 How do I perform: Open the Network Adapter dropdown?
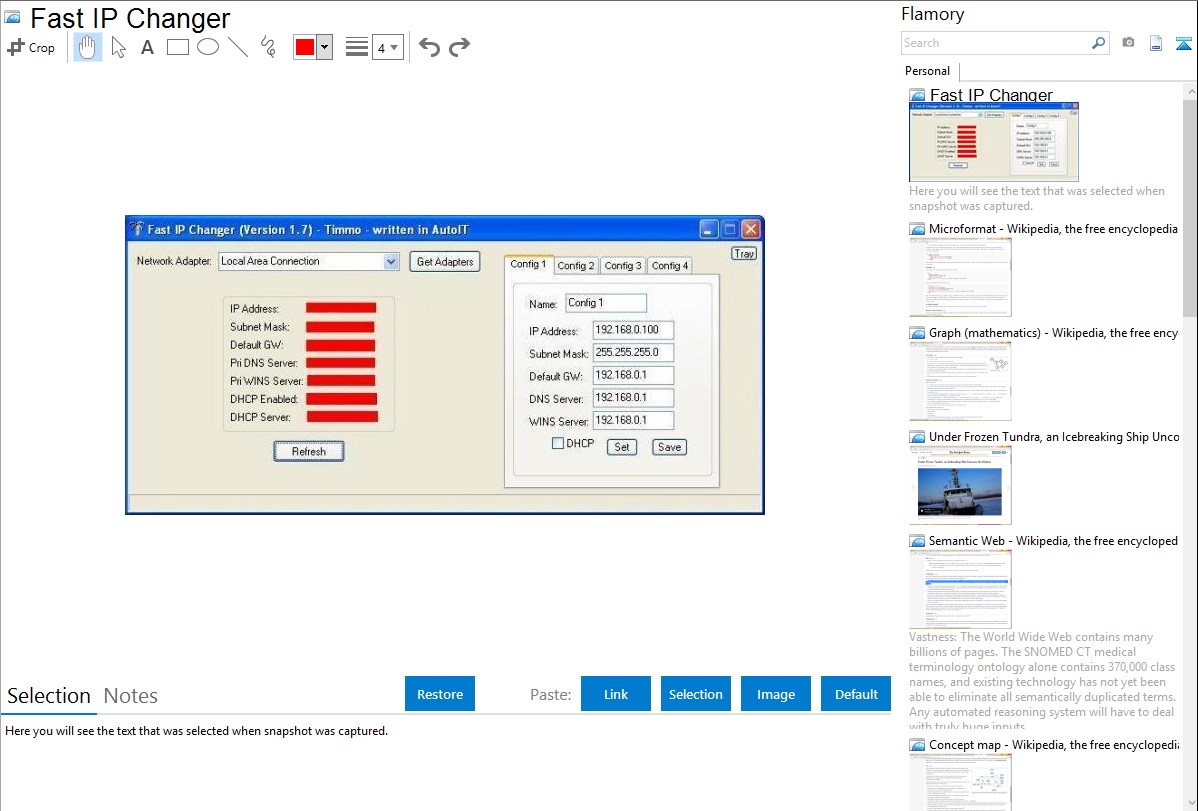point(309,261)
